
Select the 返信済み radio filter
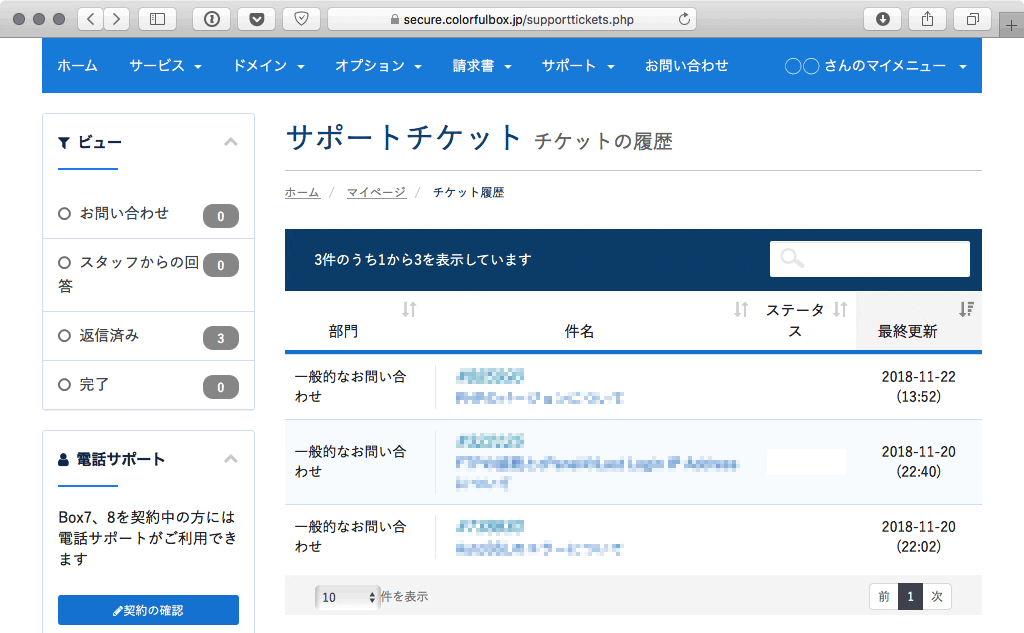click(x=64, y=336)
